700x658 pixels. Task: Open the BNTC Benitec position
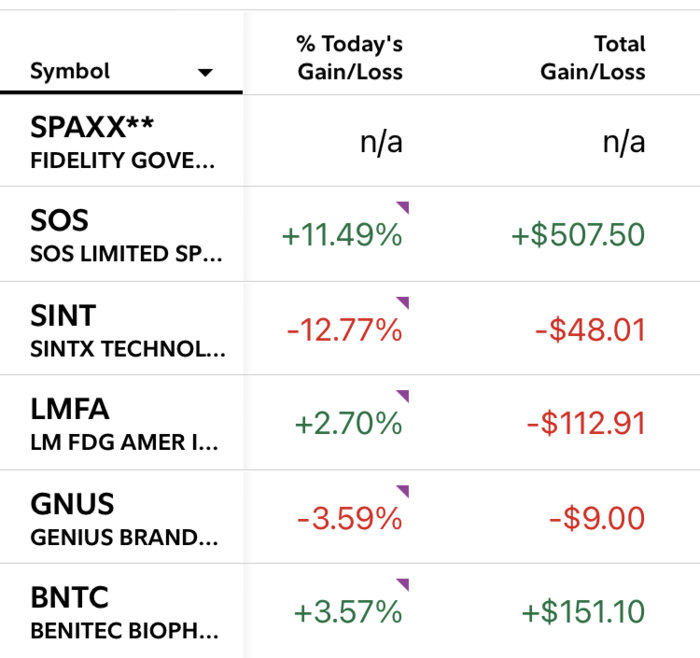pos(70,597)
